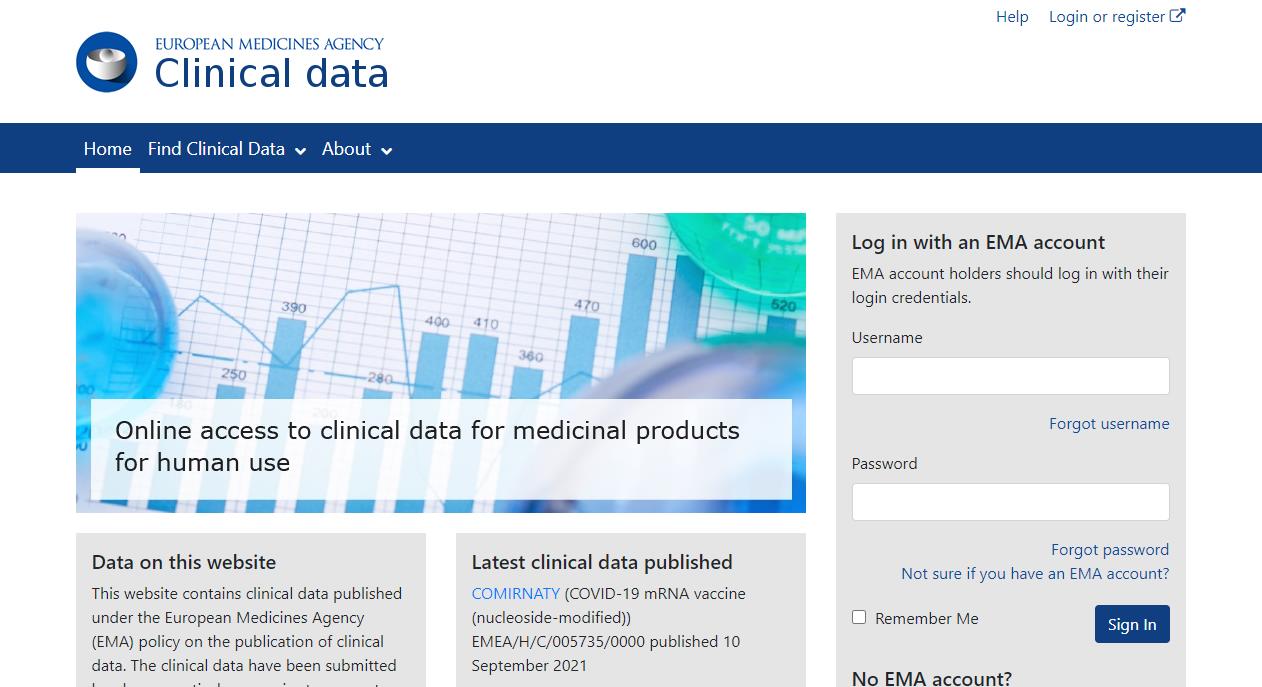This screenshot has width=1262, height=687.
Task: Click the Forgot username link
Action: 1109,423
